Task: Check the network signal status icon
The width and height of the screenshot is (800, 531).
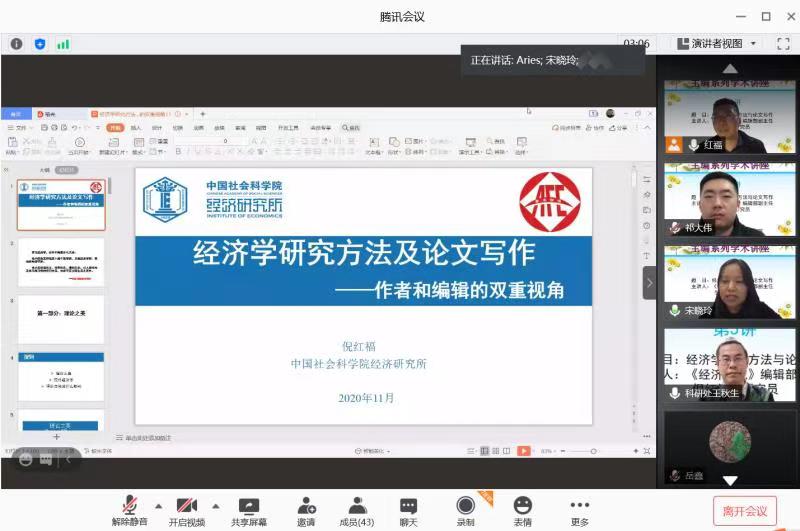Action: (x=63, y=44)
